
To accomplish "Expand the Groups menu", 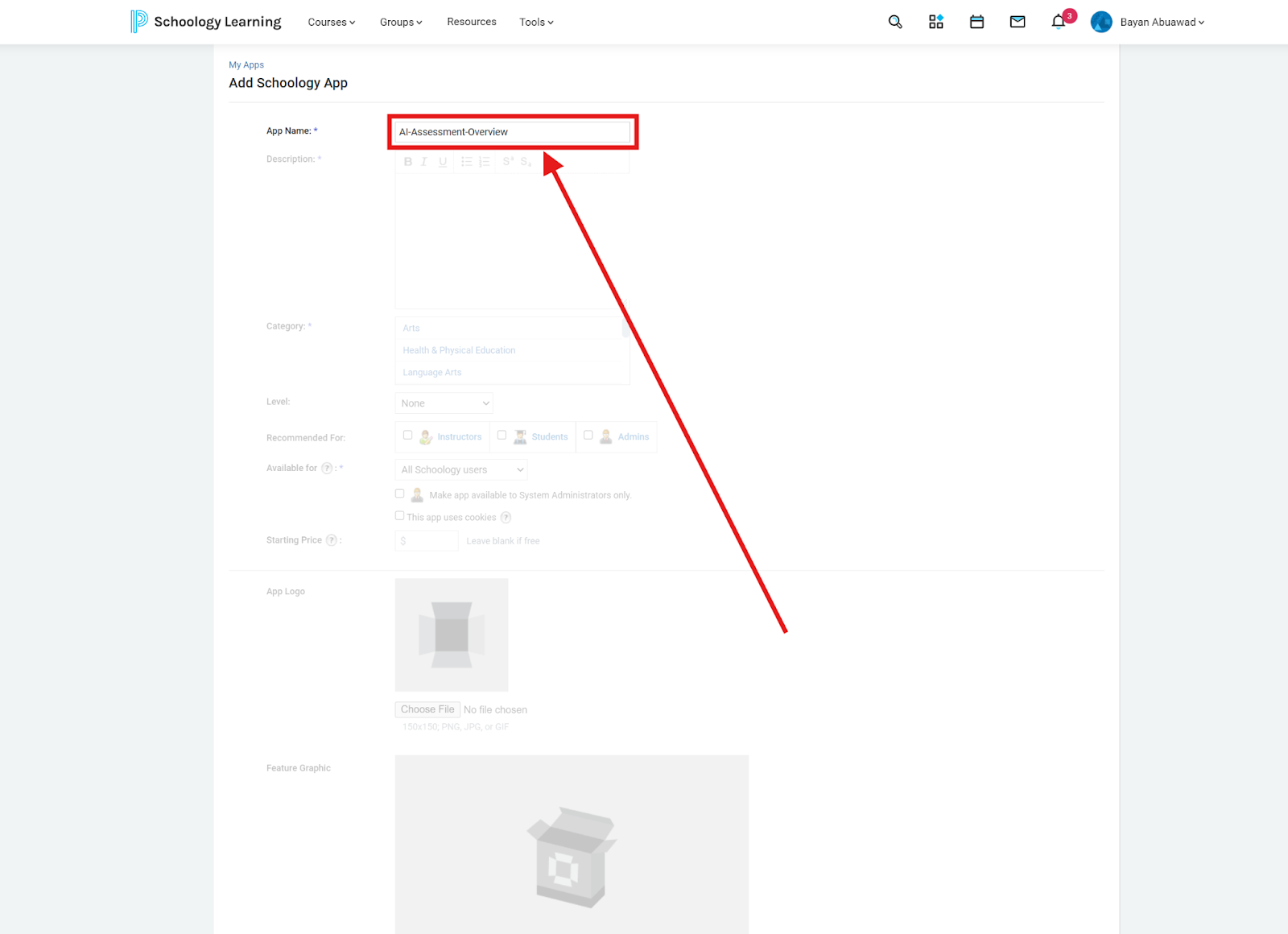I will tap(401, 22).
